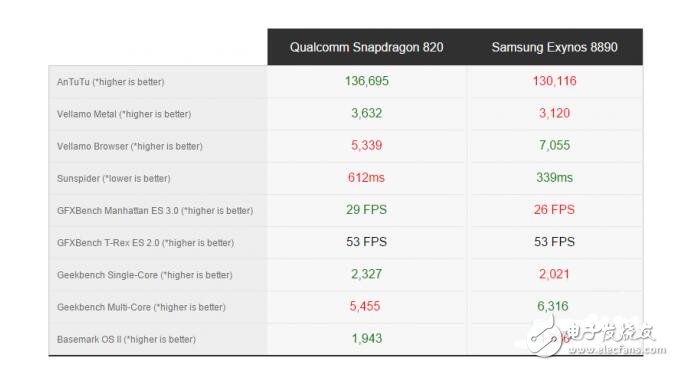
Task: Select GFXBench Manhattan ES 3.0 row label
Action: (155, 211)
